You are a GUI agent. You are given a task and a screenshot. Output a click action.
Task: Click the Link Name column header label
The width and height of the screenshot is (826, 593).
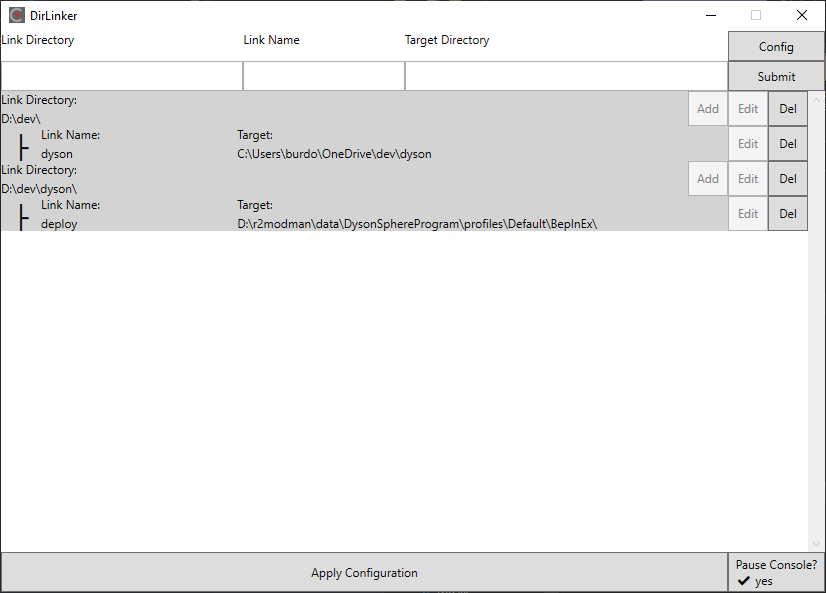coord(271,40)
